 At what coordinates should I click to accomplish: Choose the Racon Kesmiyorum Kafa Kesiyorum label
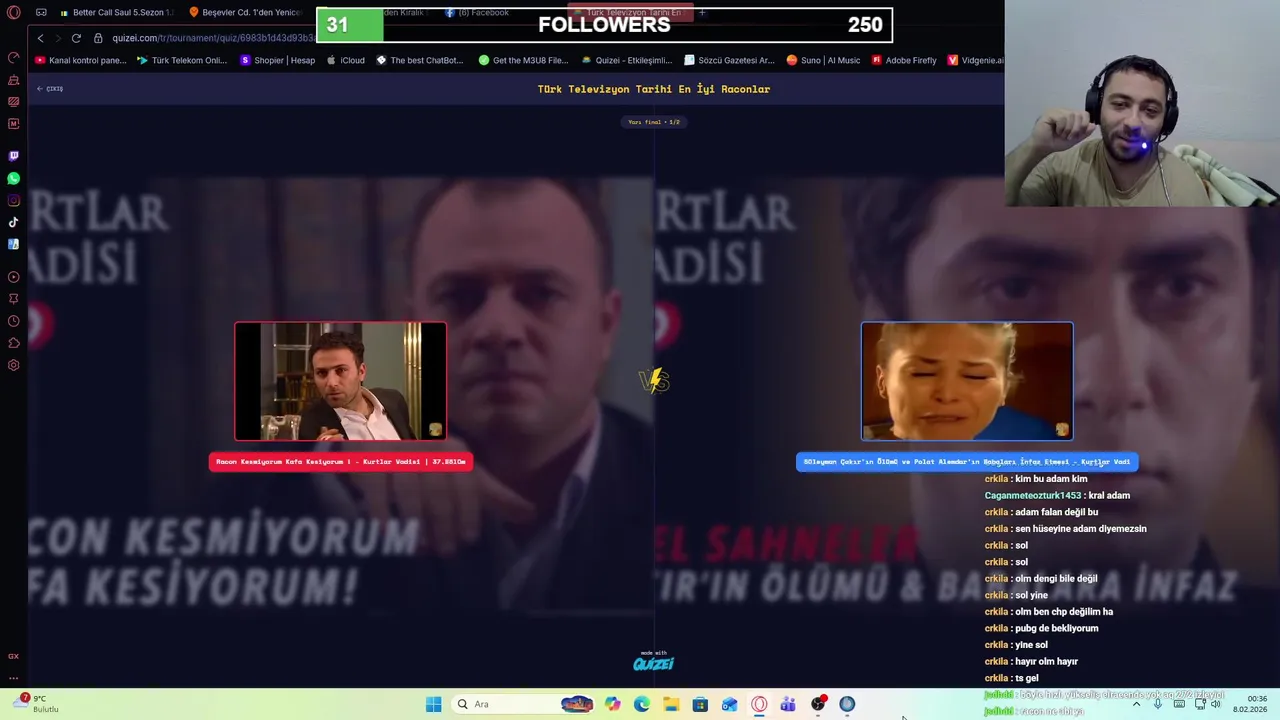(x=340, y=462)
